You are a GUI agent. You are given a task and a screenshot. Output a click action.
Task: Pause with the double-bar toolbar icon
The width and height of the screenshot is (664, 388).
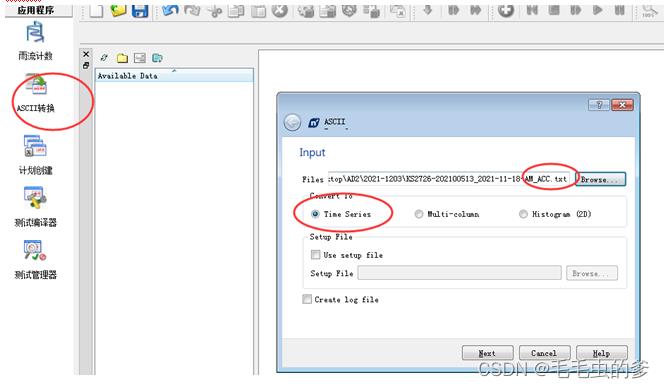620,10
